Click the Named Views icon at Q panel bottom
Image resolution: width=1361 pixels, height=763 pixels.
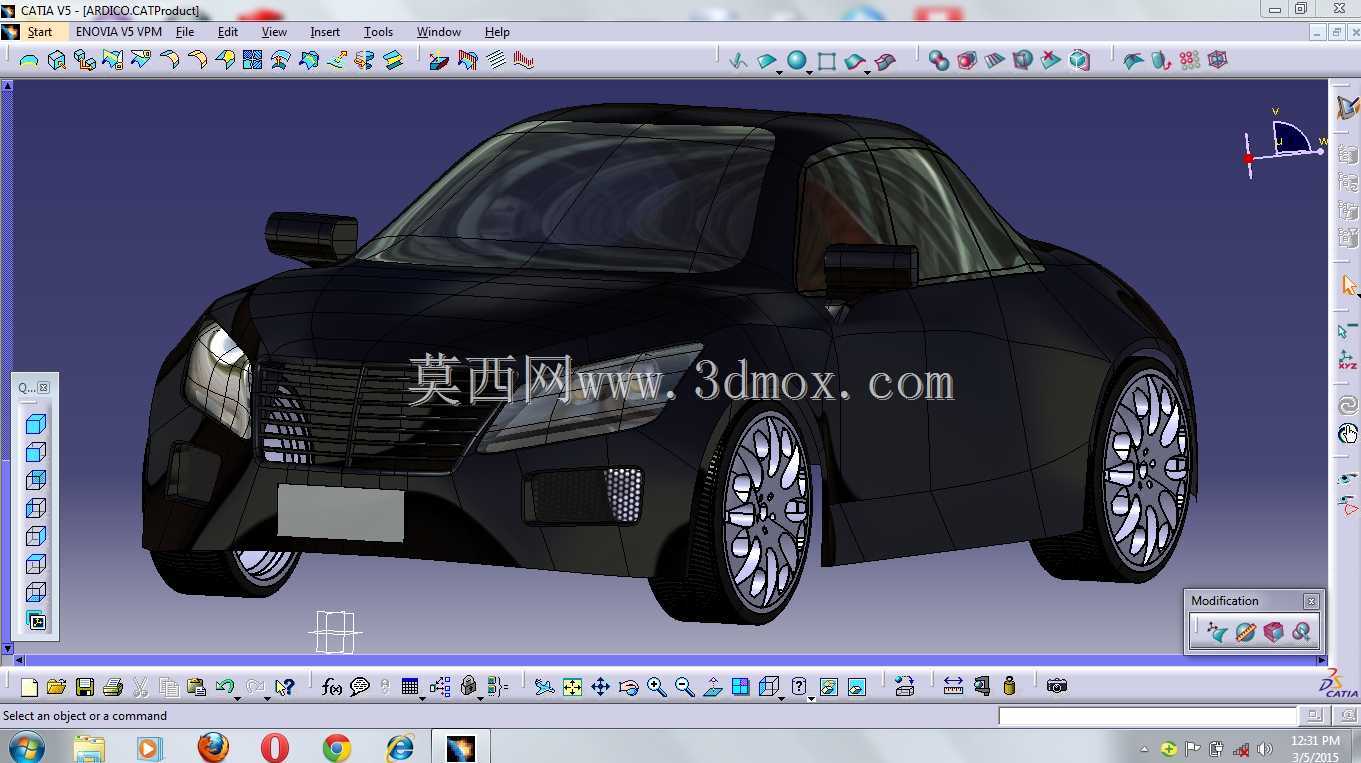[x=36, y=621]
